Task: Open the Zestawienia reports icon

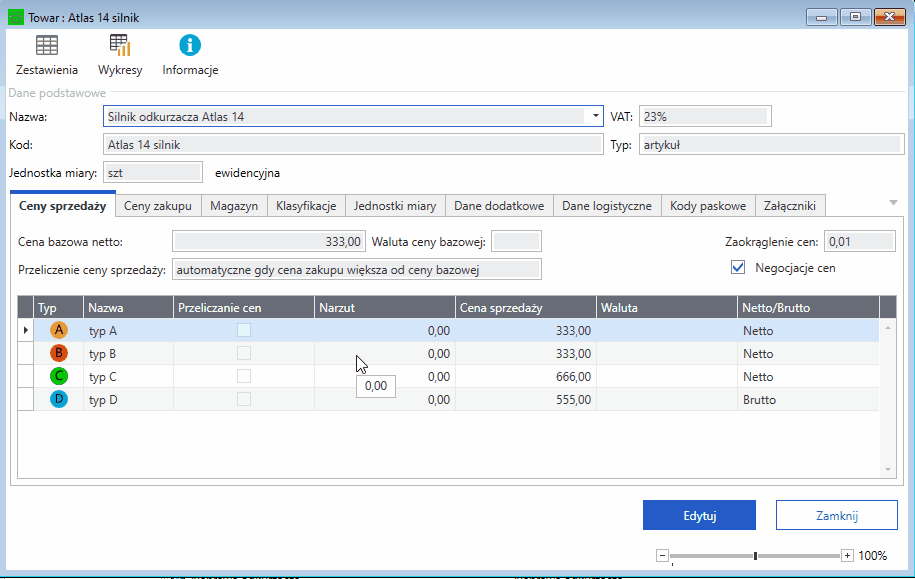Action: (47, 46)
